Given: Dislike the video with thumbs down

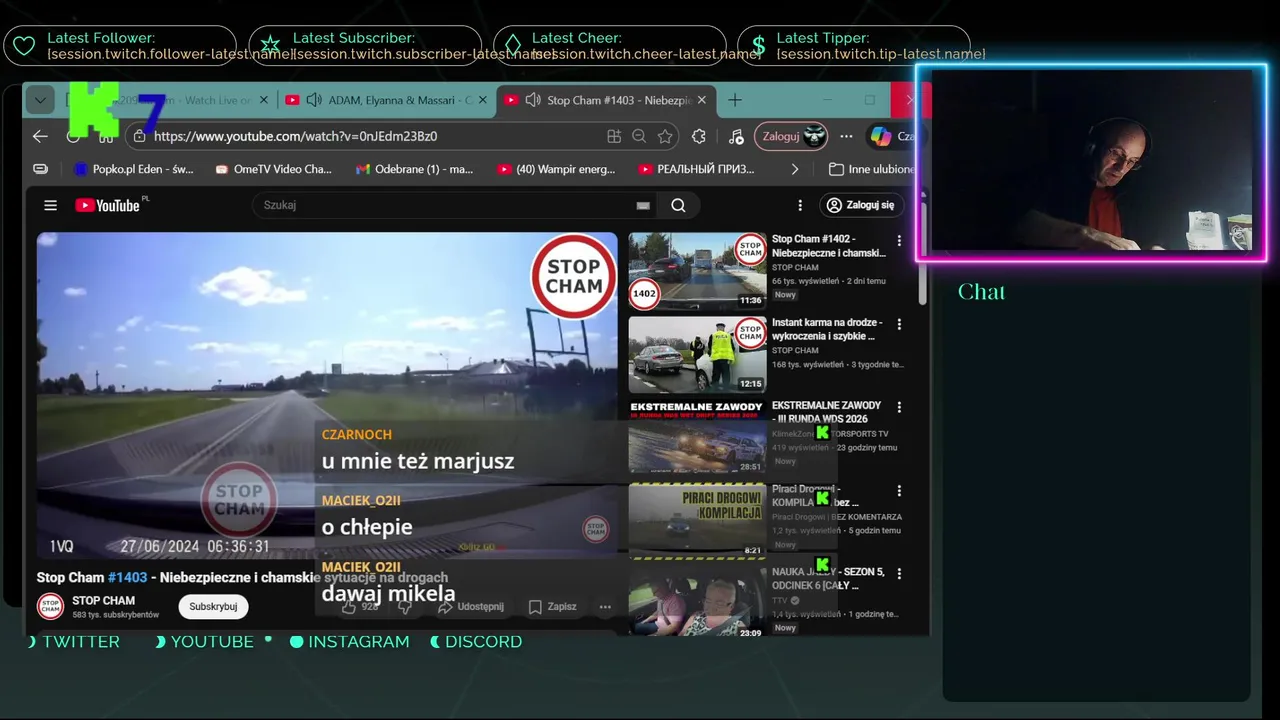Looking at the screenshot, I should [x=405, y=606].
